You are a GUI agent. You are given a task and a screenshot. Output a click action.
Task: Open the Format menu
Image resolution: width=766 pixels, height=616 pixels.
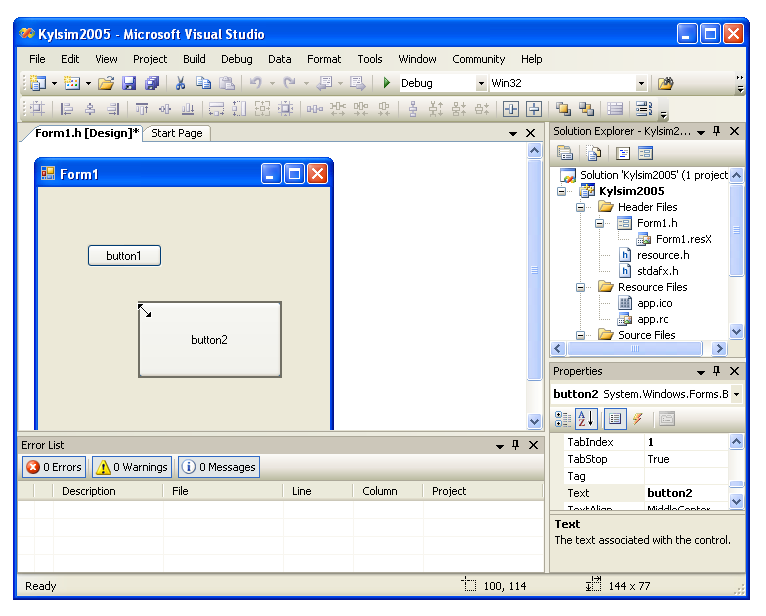pyautogui.click(x=324, y=59)
